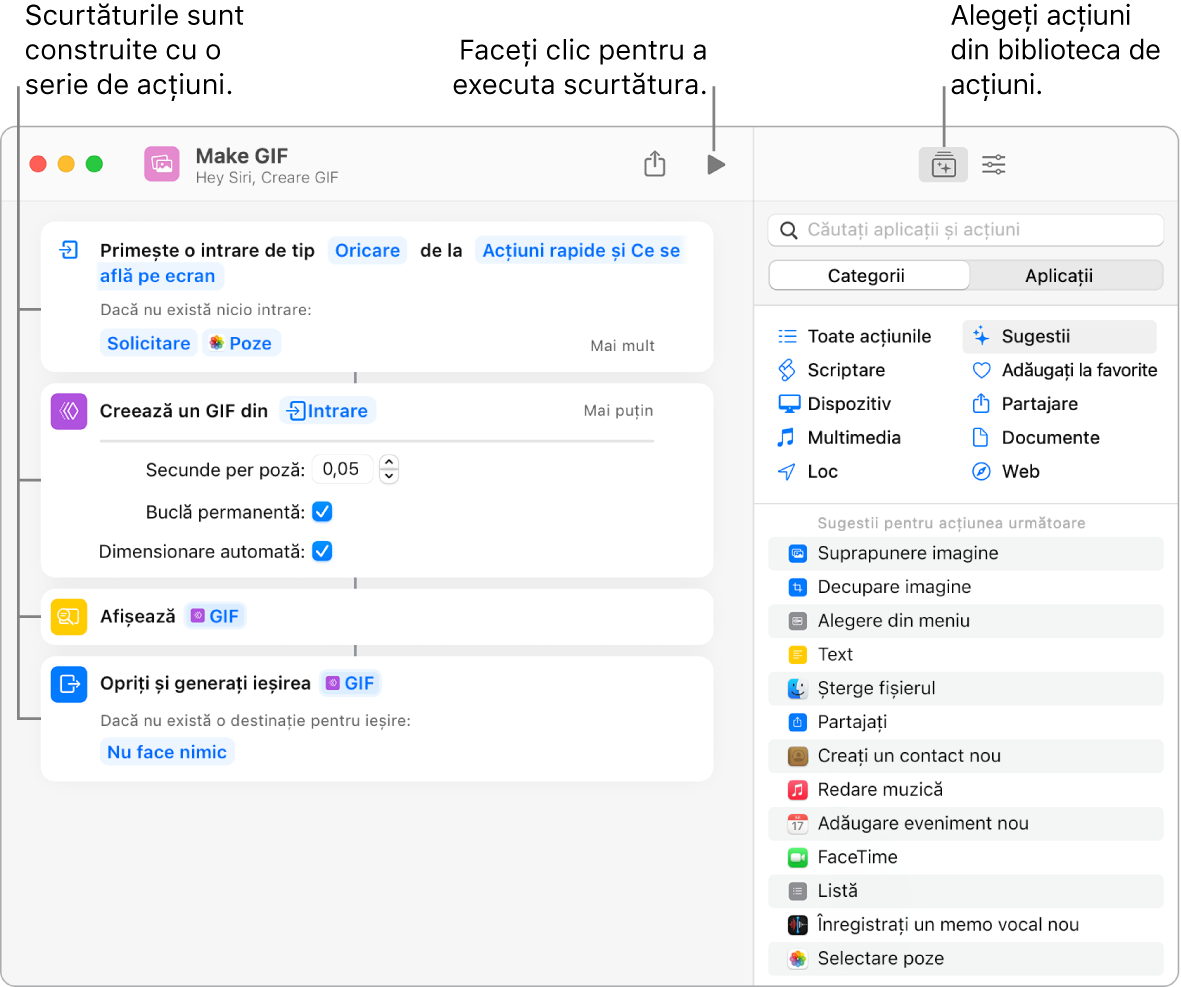1181x987 pixels.
Task: Click the Solicitare token button
Action: tap(149, 343)
